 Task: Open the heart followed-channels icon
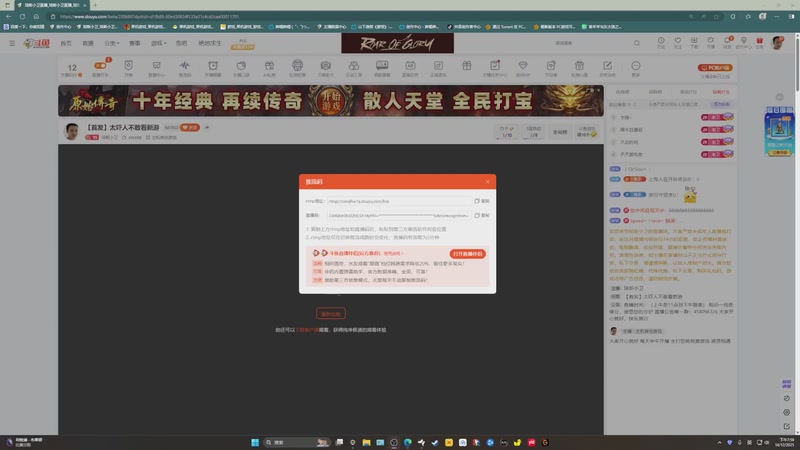click(x=678, y=41)
